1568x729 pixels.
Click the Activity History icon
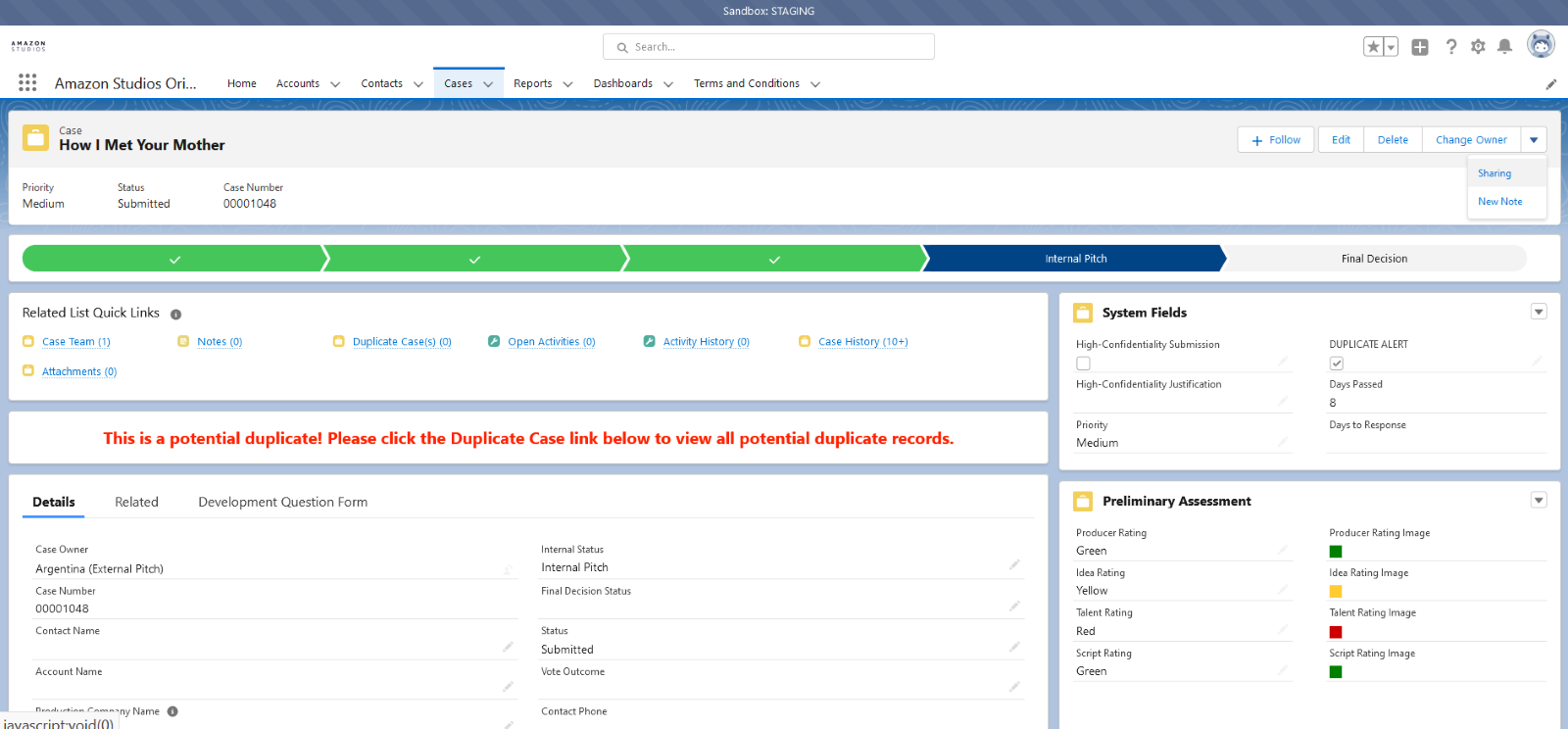649,341
